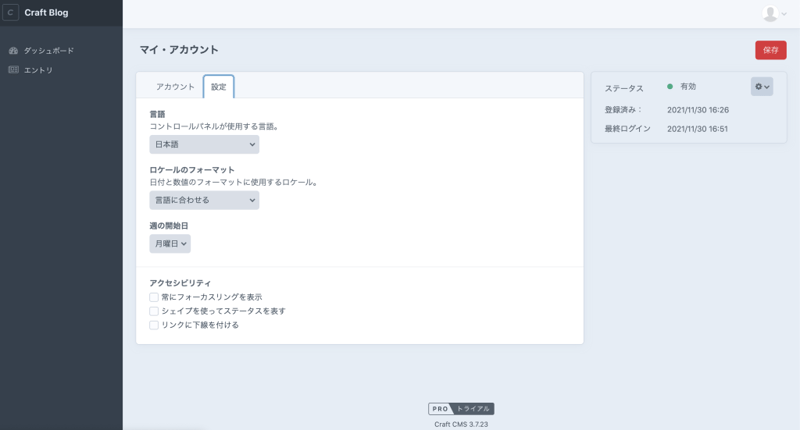Click the PRO trial edition badge
The image size is (800, 430).
click(x=461, y=408)
